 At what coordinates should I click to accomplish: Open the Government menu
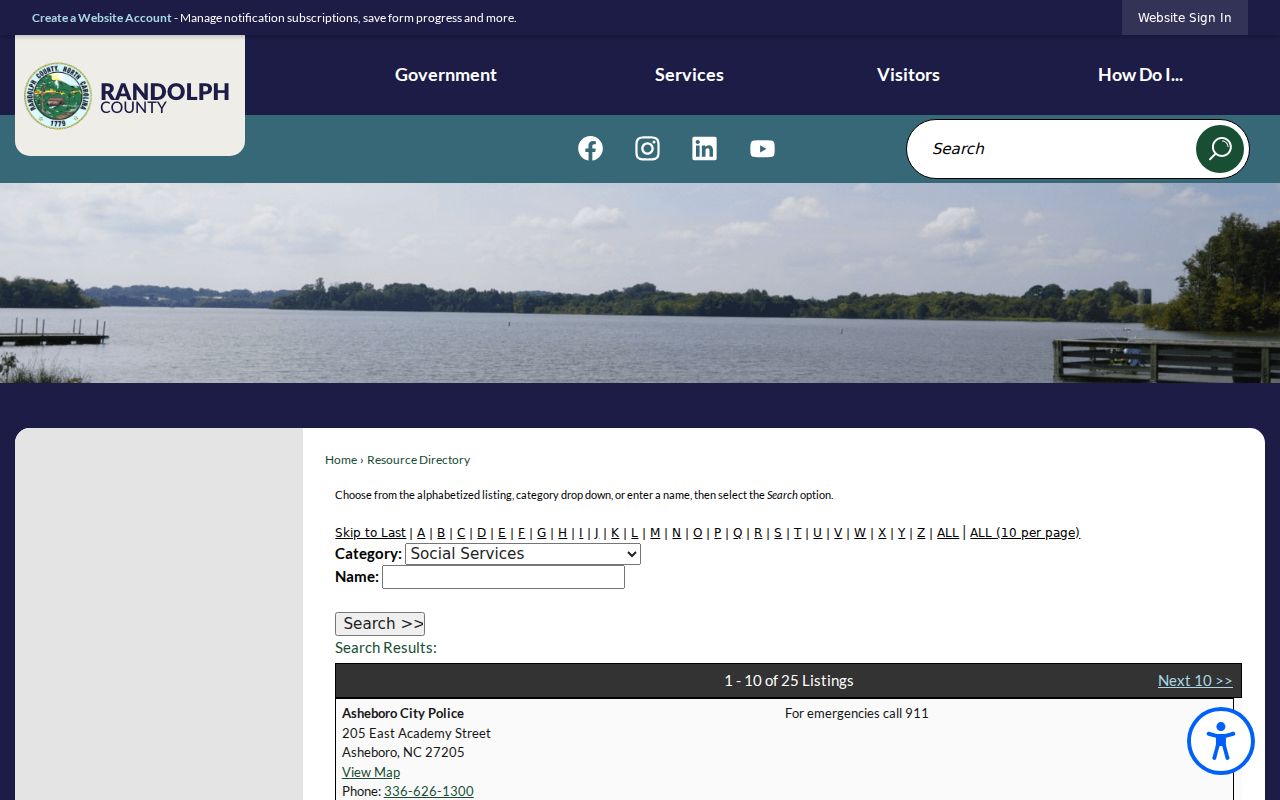click(446, 74)
